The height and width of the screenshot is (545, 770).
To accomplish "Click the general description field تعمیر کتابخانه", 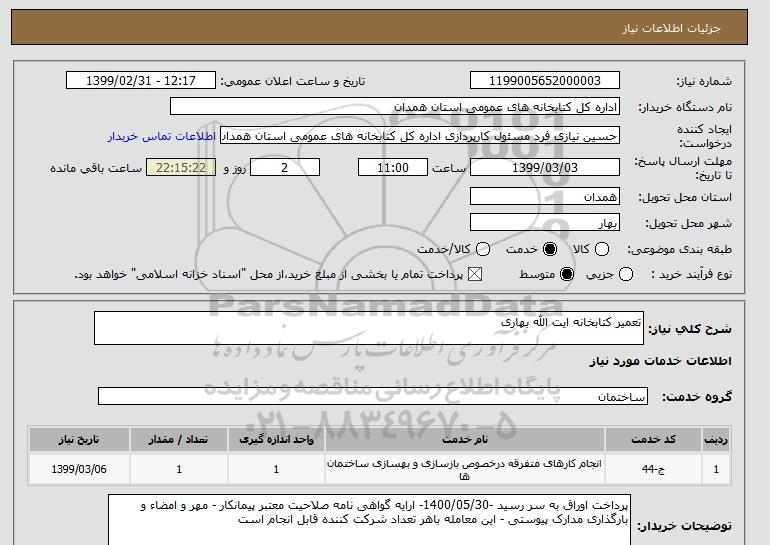I will 369,328.
